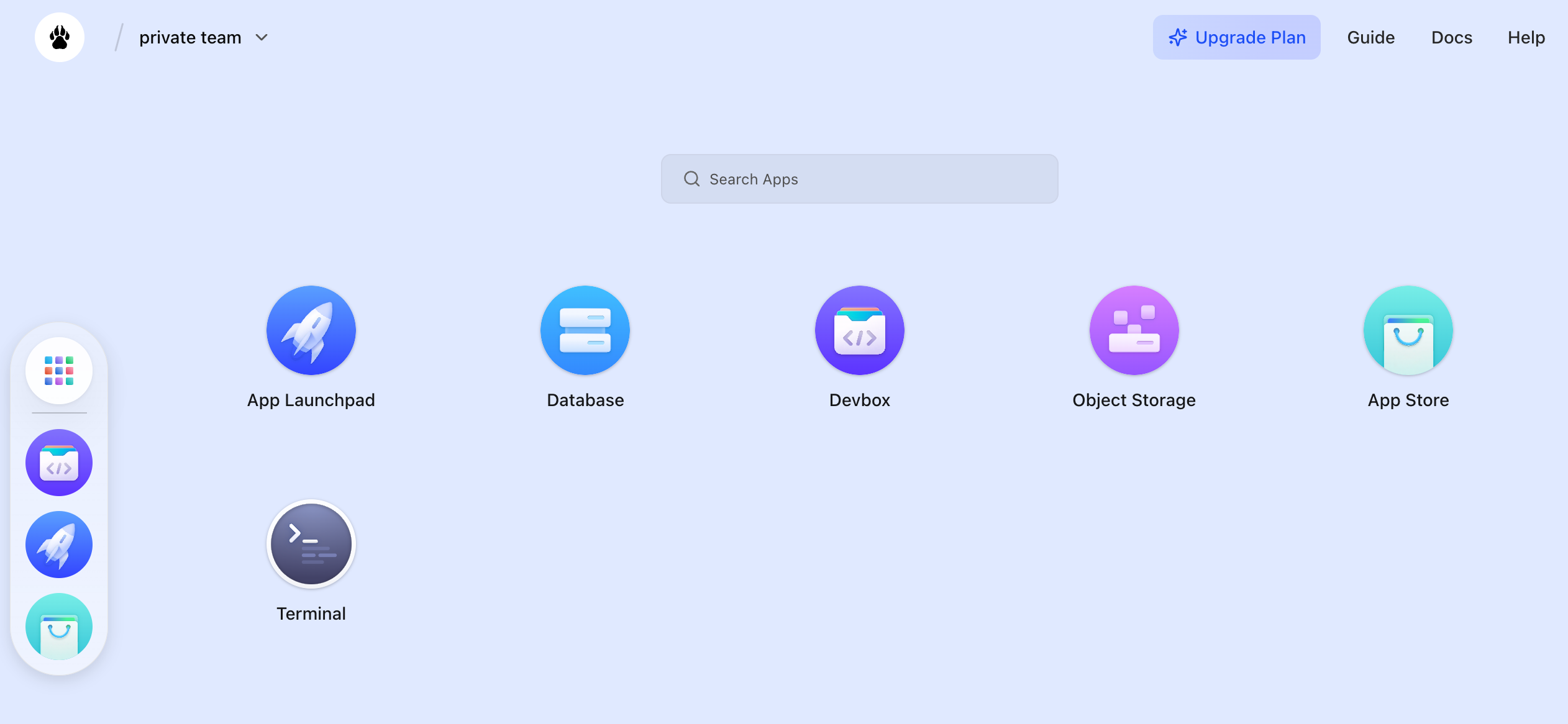Open the Object Storage app
Image resolution: width=1568 pixels, height=724 pixels.
[1134, 330]
